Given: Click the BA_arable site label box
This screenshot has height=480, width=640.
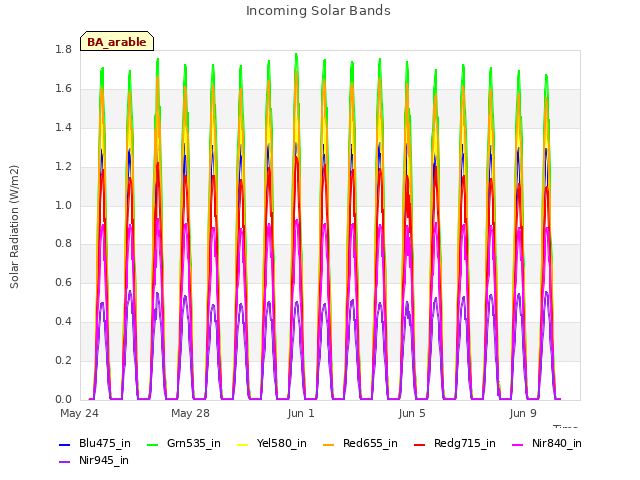Looking at the screenshot, I should 117,41.
